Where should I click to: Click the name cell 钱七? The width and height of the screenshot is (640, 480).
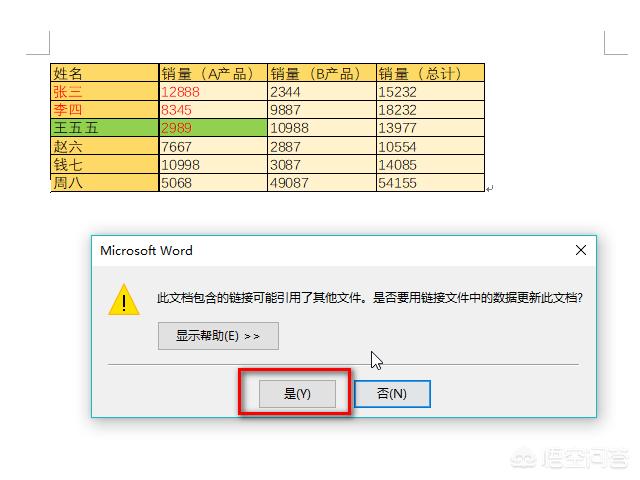tap(104, 164)
